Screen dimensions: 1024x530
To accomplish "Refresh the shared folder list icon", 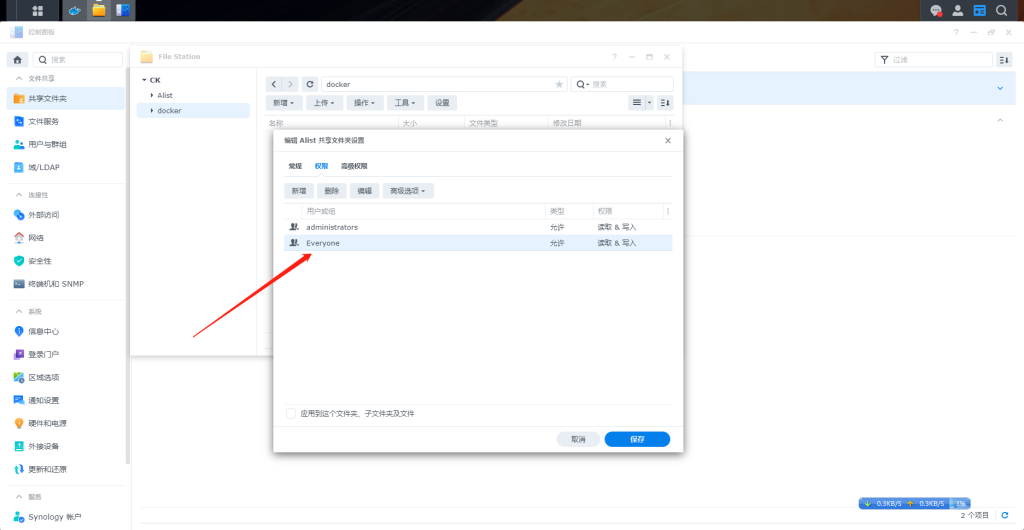I will tap(1005, 516).
